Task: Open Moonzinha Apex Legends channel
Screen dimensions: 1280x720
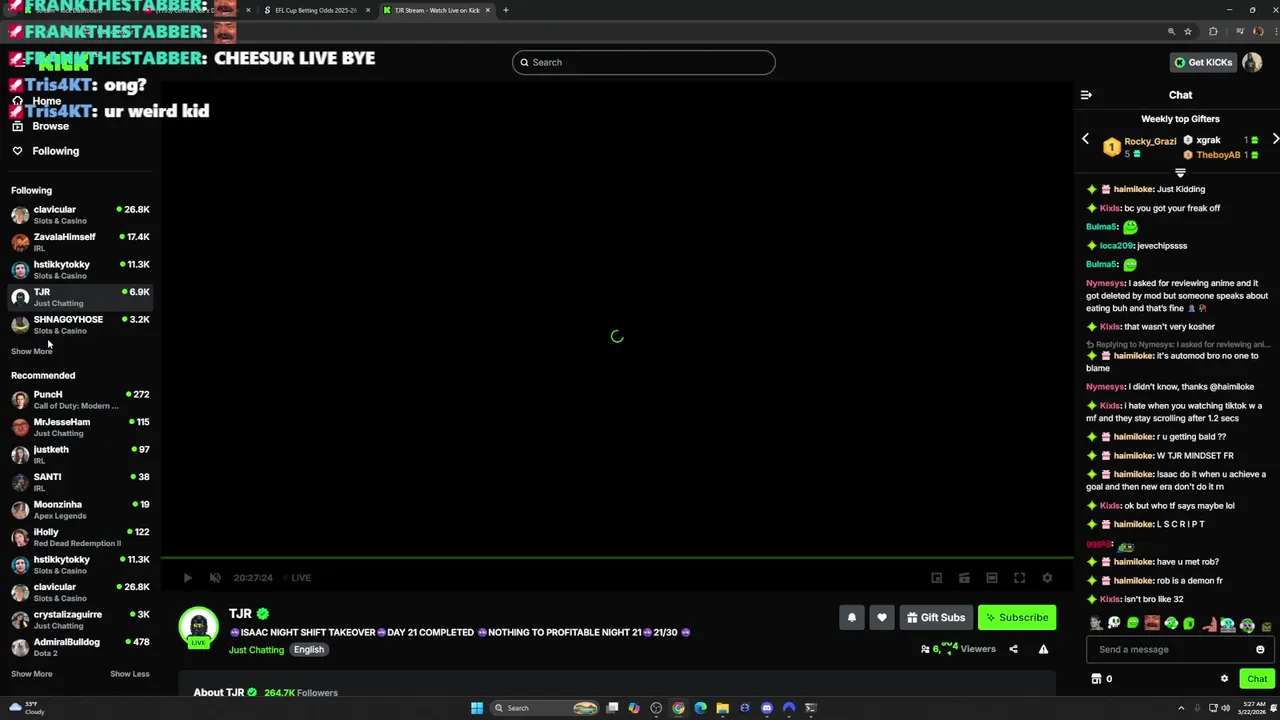Action: (80, 509)
